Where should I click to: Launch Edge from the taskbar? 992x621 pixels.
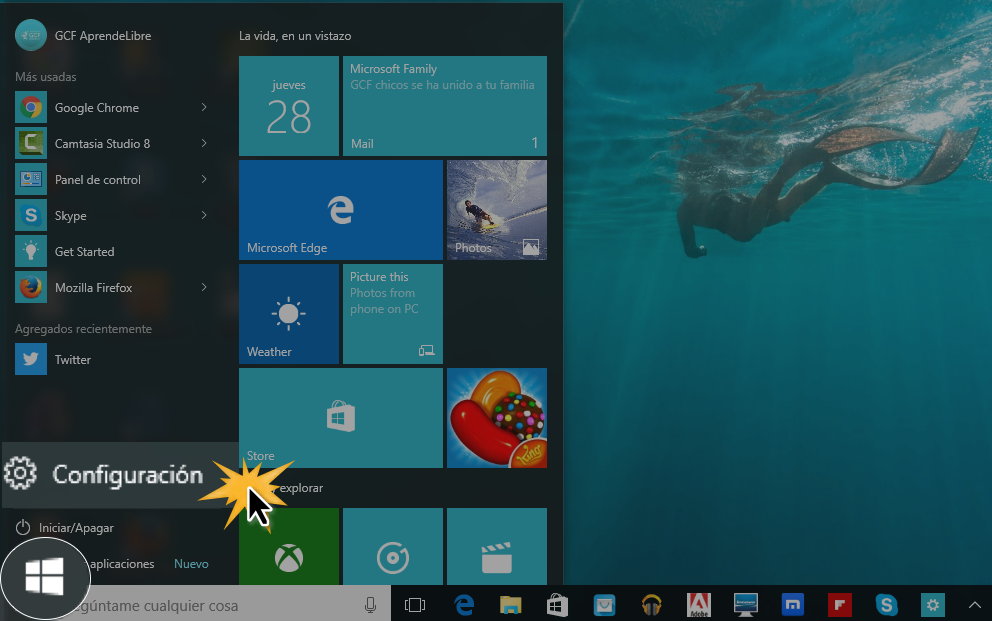[x=464, y=605]
